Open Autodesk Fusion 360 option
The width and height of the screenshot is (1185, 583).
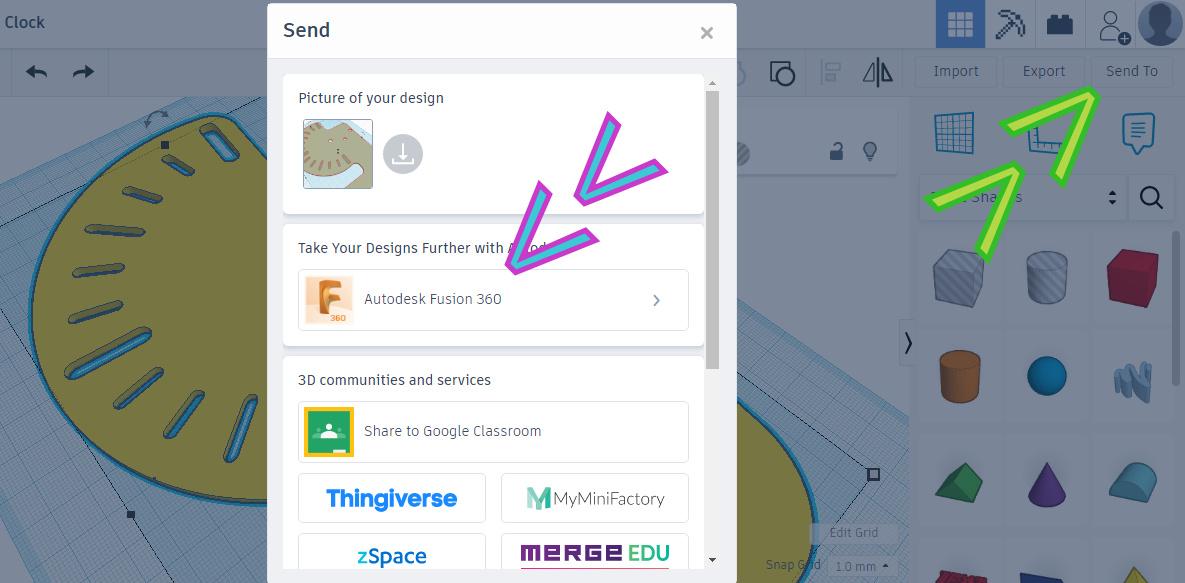point(493,299)
